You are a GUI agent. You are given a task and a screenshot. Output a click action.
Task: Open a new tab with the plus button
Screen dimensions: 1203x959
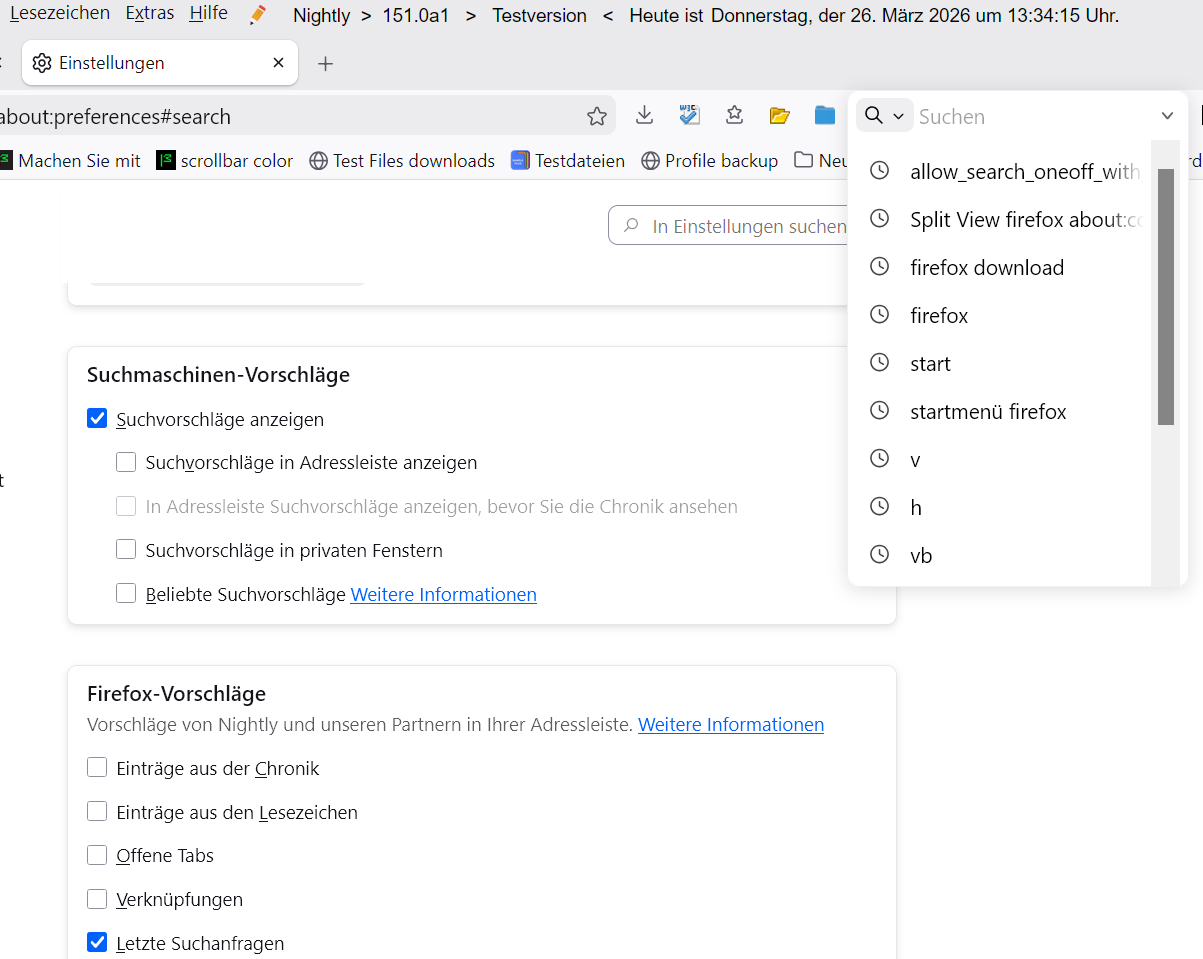[x=325, y=63]
